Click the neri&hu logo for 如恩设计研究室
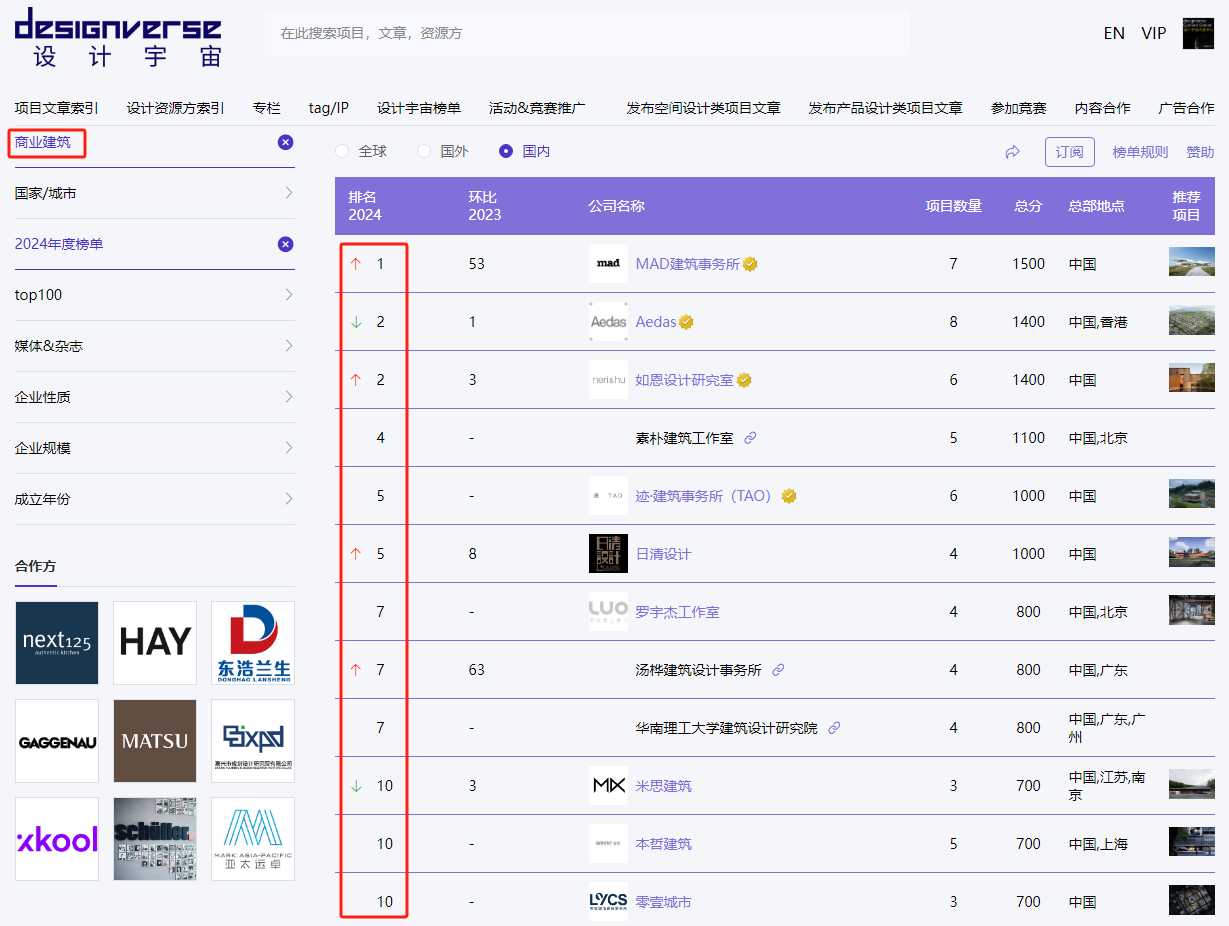1229x926 pixels. tap(608, 380)
